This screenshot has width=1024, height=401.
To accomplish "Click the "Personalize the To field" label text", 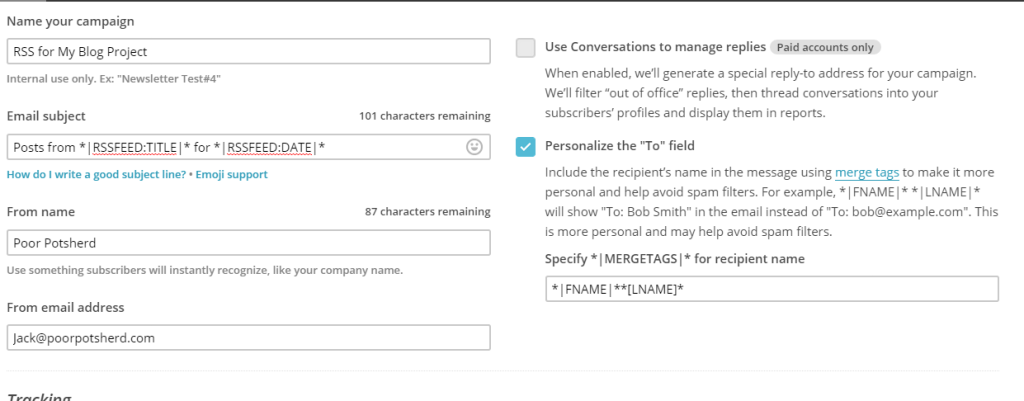I will (x=626, y=146).
